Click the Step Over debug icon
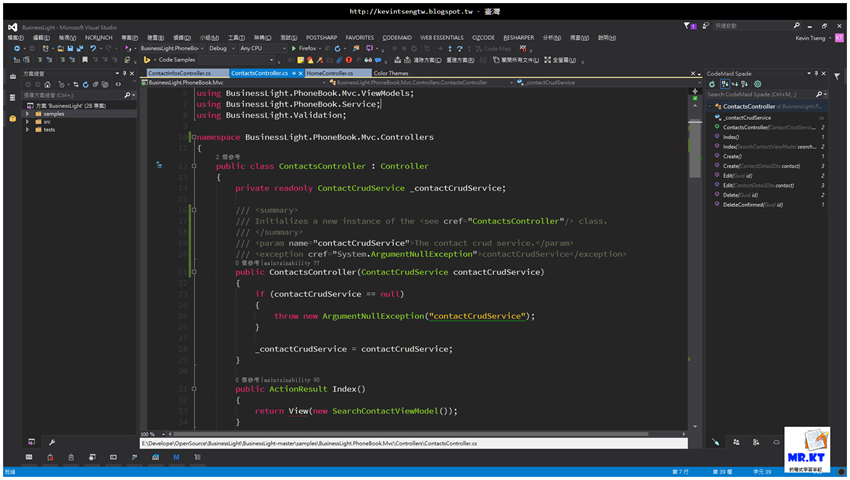 click(460, 49)
